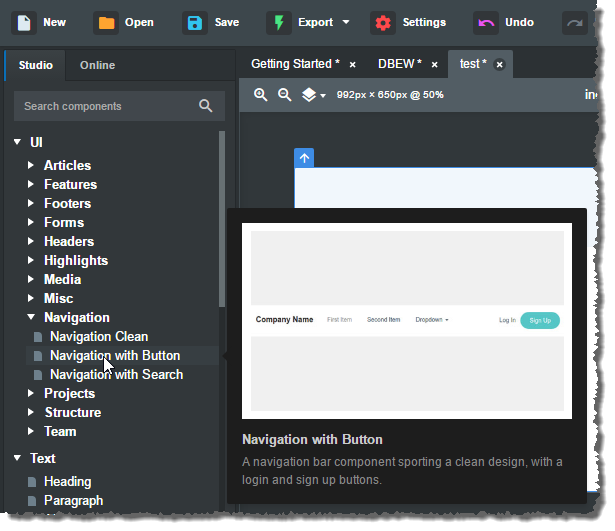Click the Settings gear icon
This screenshot has width=615, height=531.
[x=382, y=22]
